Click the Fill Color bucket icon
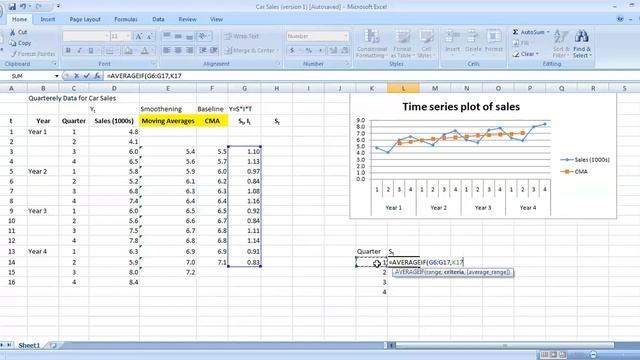 (x=128, y=51)
